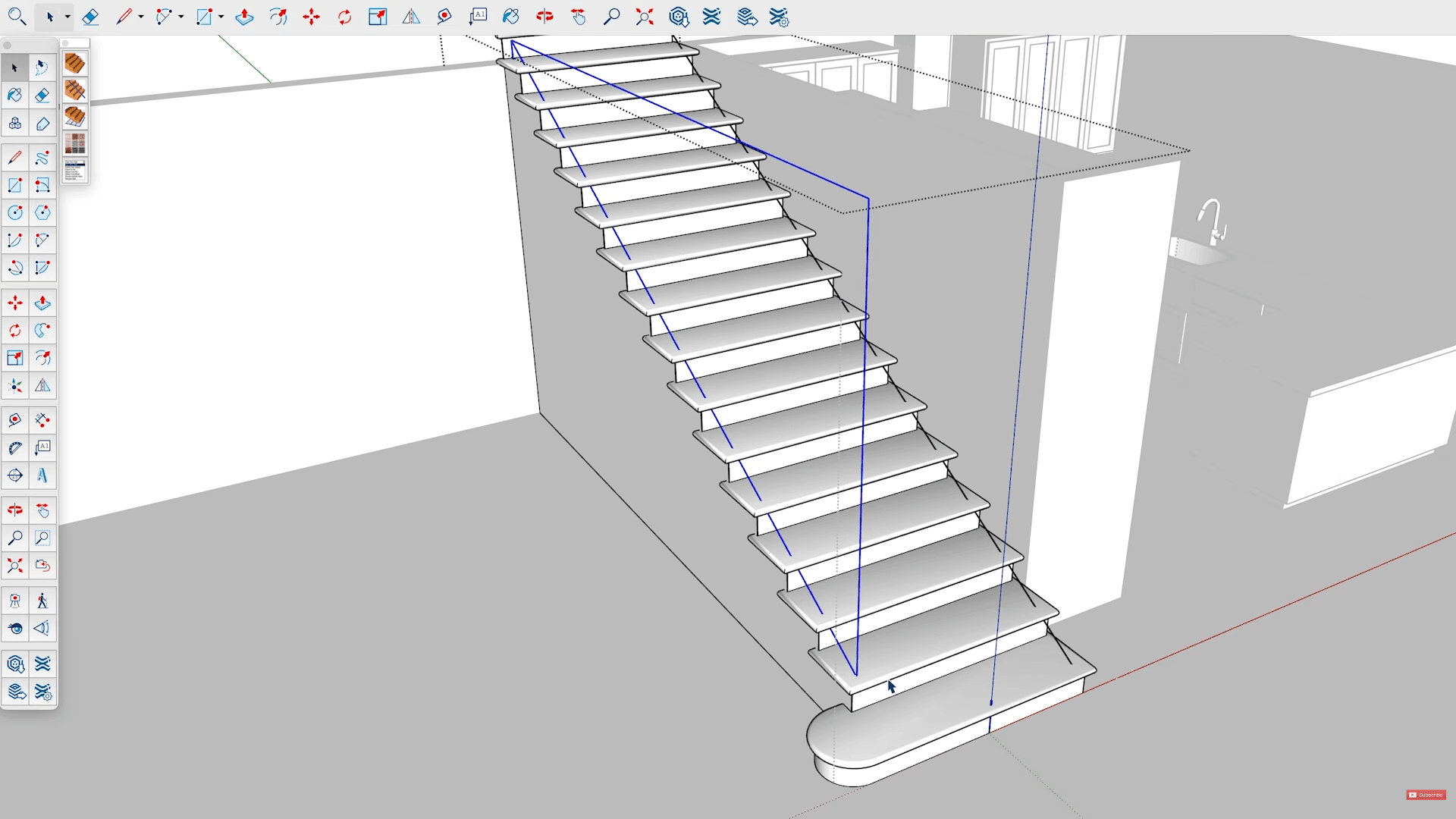
Task: Choose the Rotate tool in left toolset
Action: pyautogui.click(x=14, y=331)
